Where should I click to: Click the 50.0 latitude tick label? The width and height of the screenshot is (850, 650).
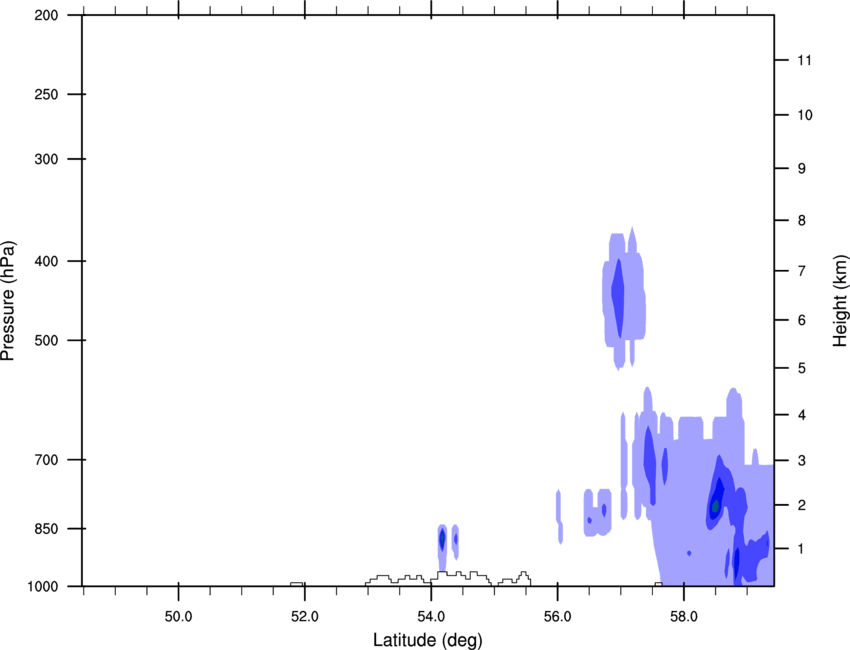pyautogui.click(x=178, y=617)
